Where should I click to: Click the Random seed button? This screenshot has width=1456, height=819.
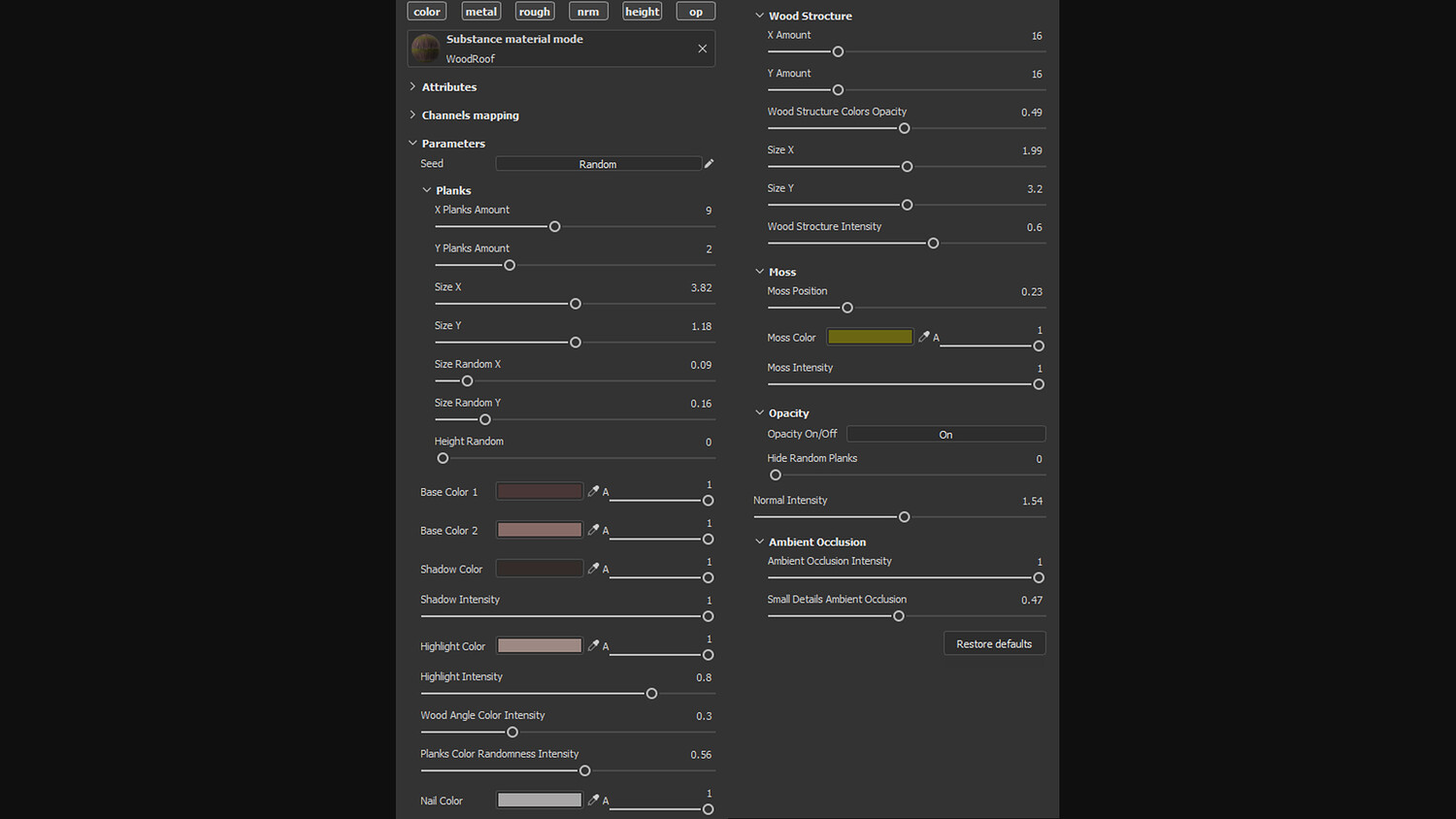point(598,164)
